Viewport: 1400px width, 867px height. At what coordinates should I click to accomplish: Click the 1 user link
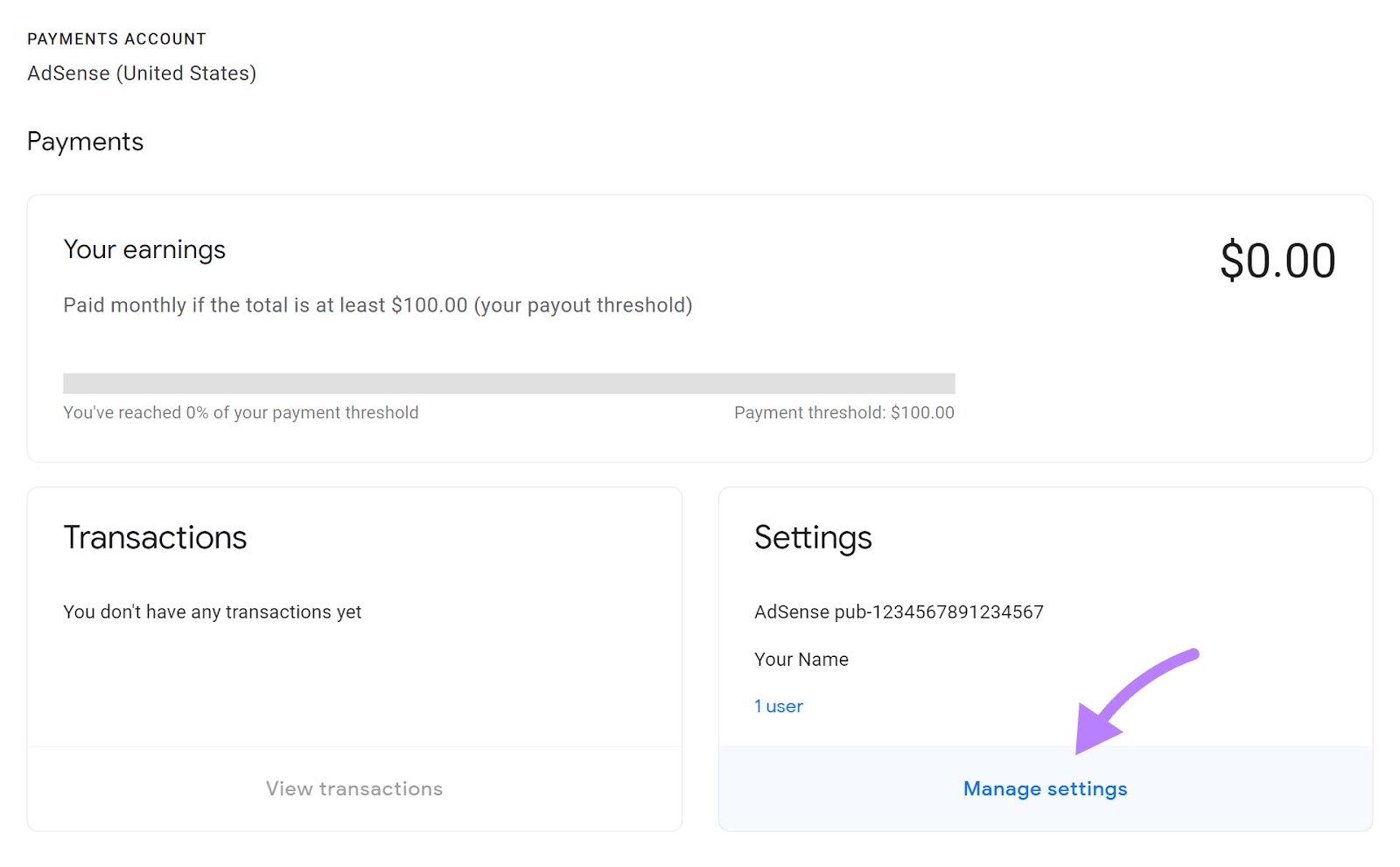777,705
